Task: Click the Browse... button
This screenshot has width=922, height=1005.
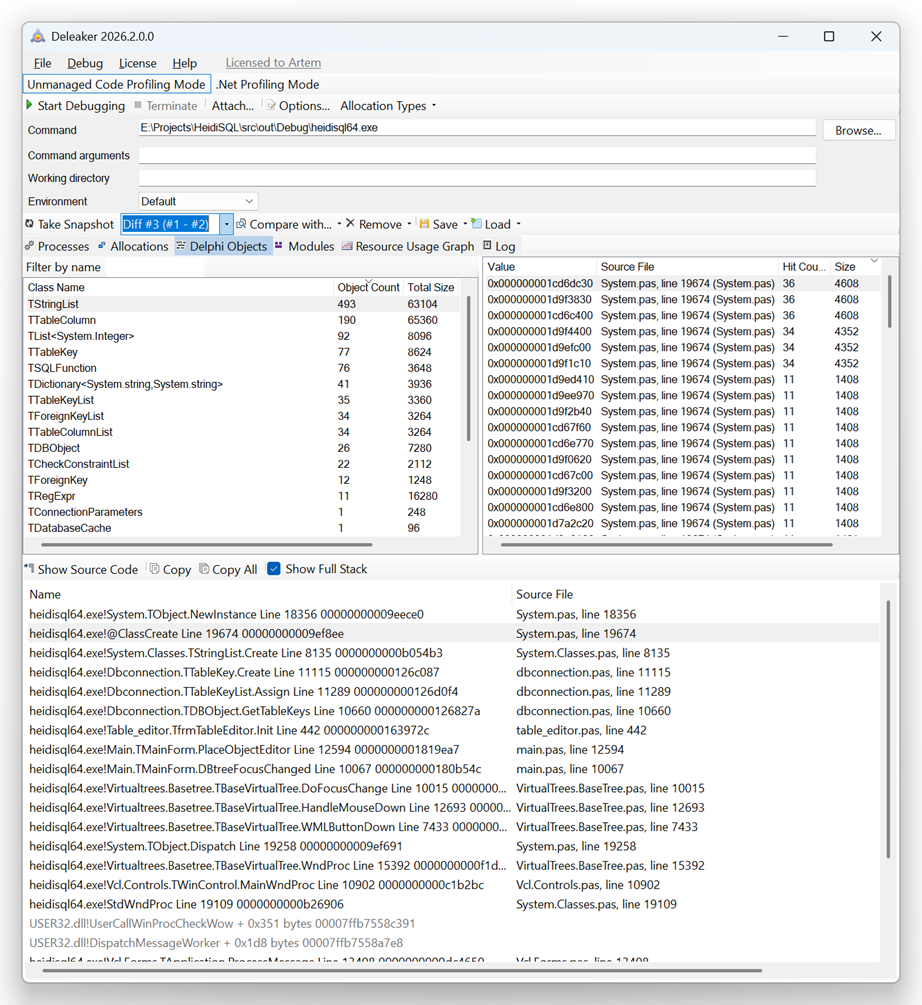Action: (x=858, y=130)
